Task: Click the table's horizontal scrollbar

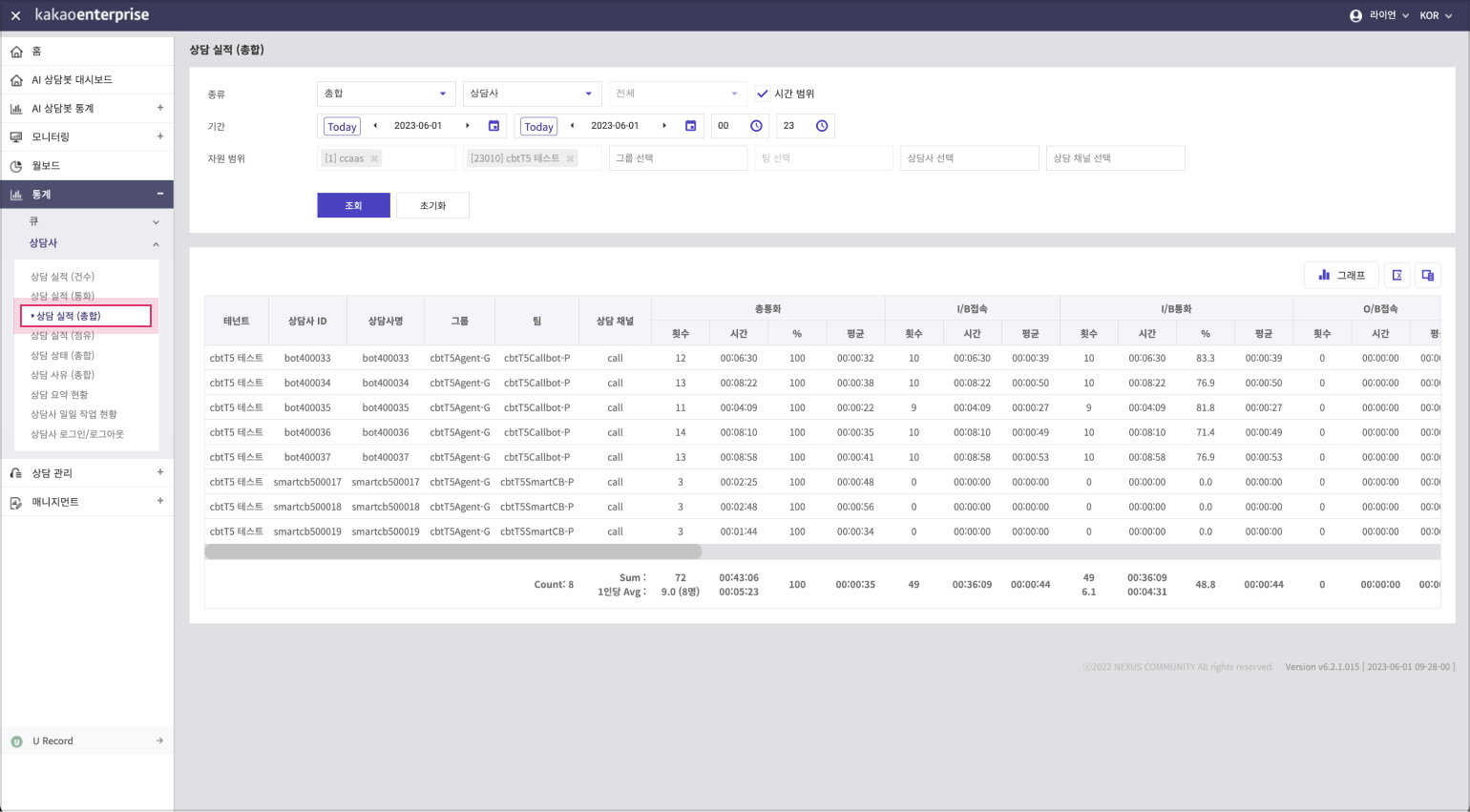Action: pos(453,552)
